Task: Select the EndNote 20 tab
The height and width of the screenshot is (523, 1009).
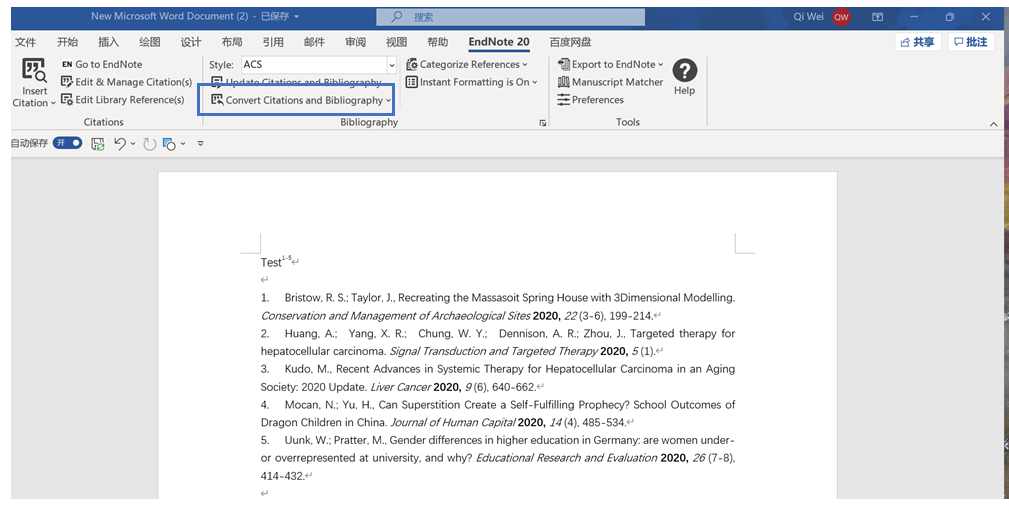Action: 499,42
